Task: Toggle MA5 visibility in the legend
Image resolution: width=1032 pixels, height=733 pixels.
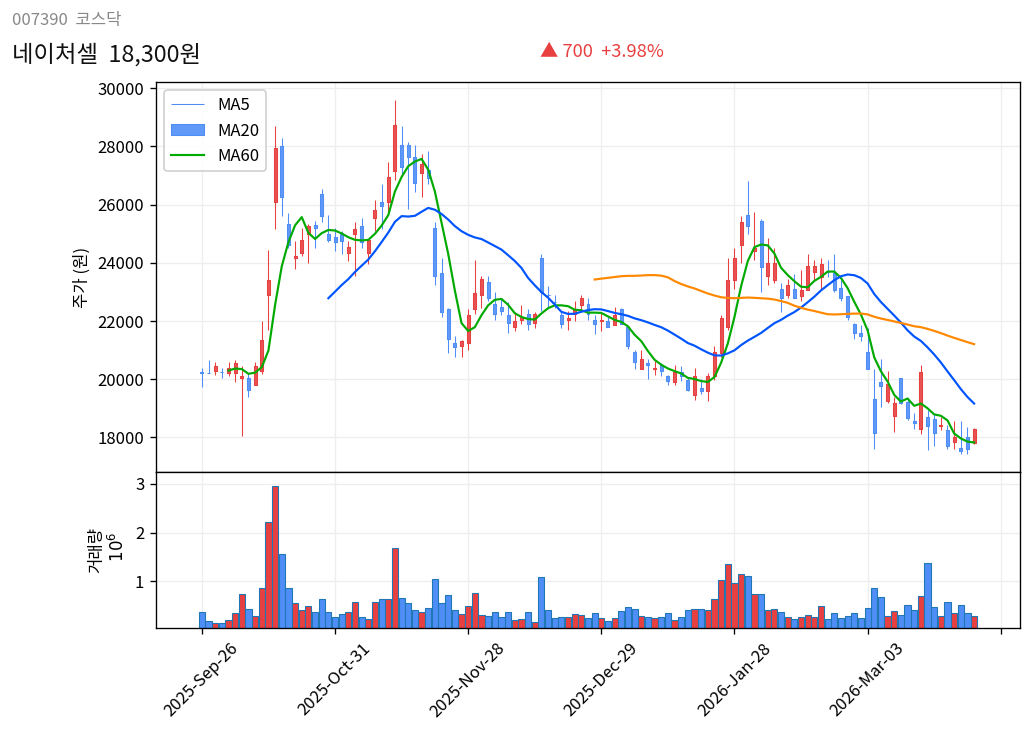Action: coord(232,104)
